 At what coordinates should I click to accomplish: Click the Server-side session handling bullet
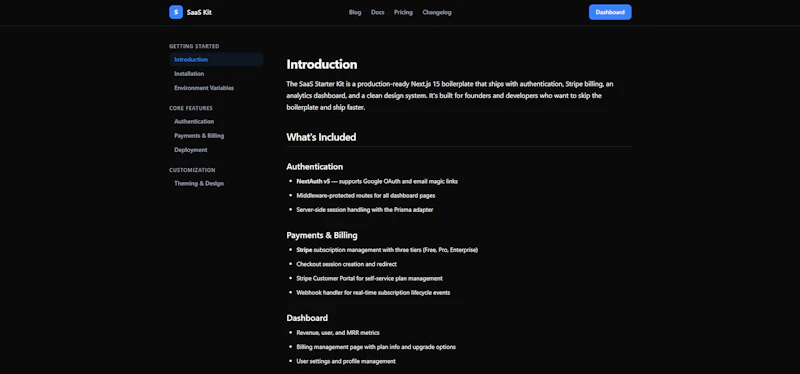364,210
